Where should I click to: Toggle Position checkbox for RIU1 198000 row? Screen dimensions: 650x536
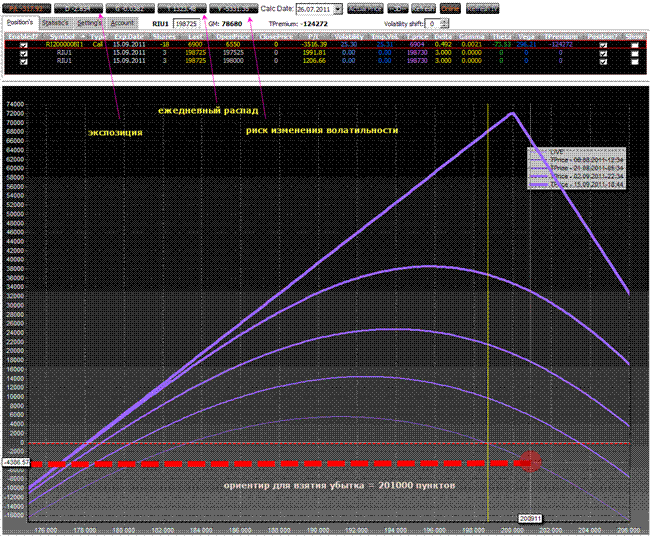tap(603, 61)
